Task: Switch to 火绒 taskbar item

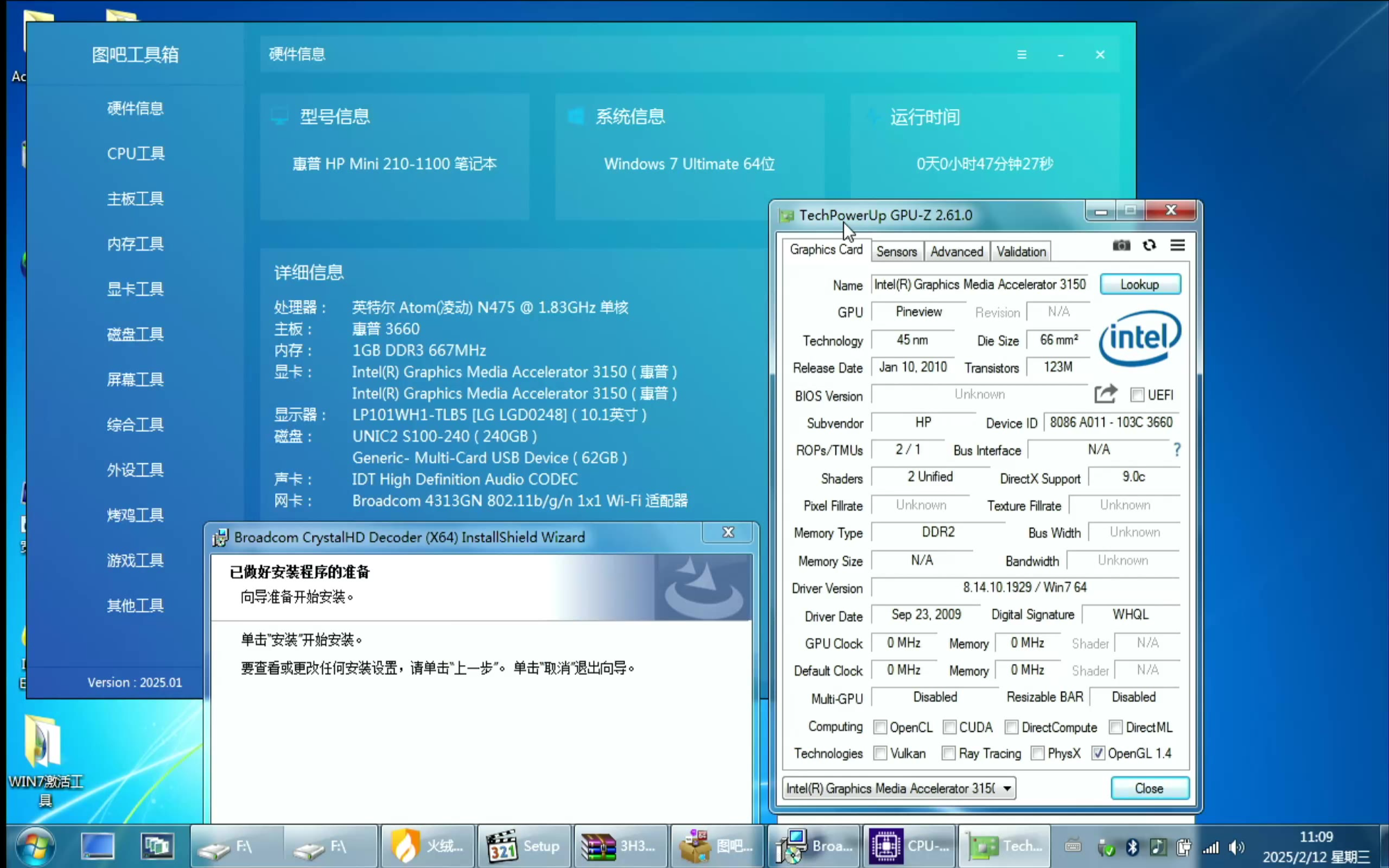Action: [x=428, y=846]
